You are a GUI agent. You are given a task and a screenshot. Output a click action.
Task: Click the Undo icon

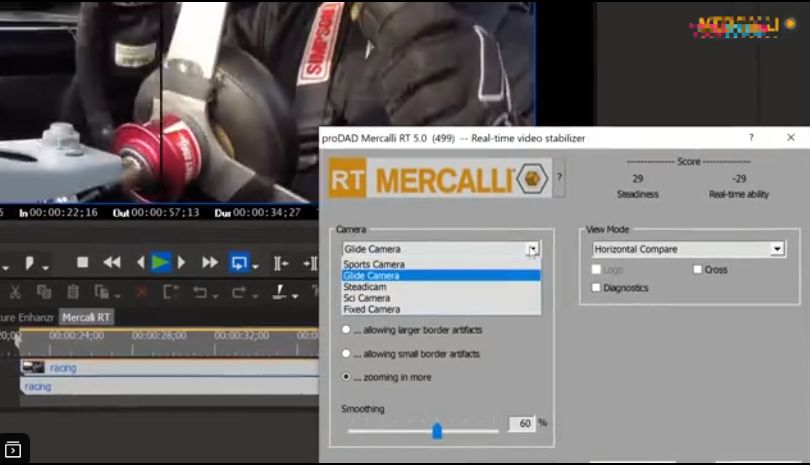tap(200, 292)
